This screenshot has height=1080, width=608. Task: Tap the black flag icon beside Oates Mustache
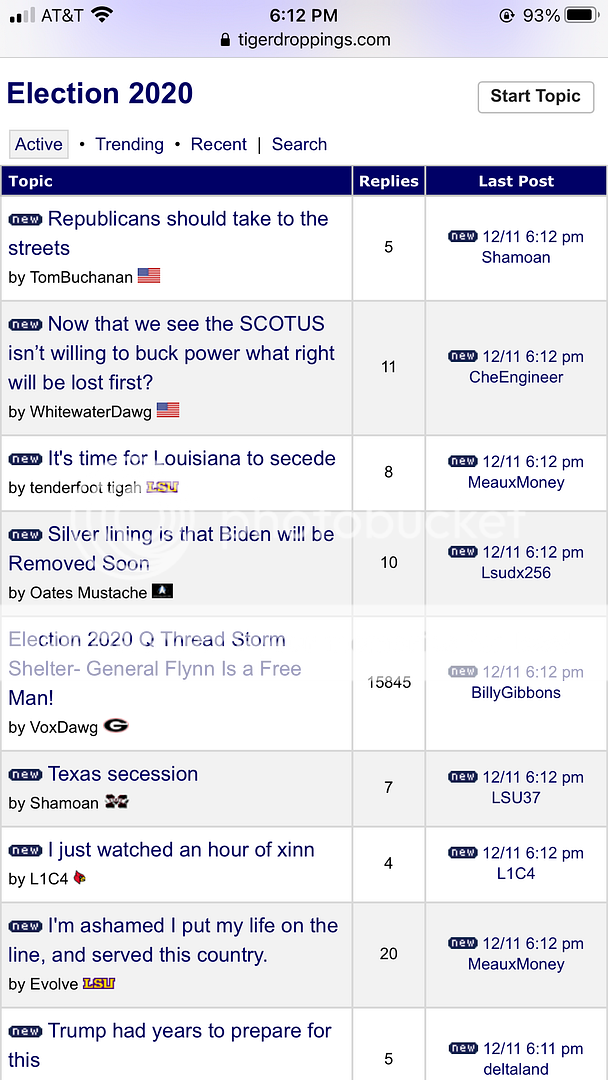[x=162, y=592]
